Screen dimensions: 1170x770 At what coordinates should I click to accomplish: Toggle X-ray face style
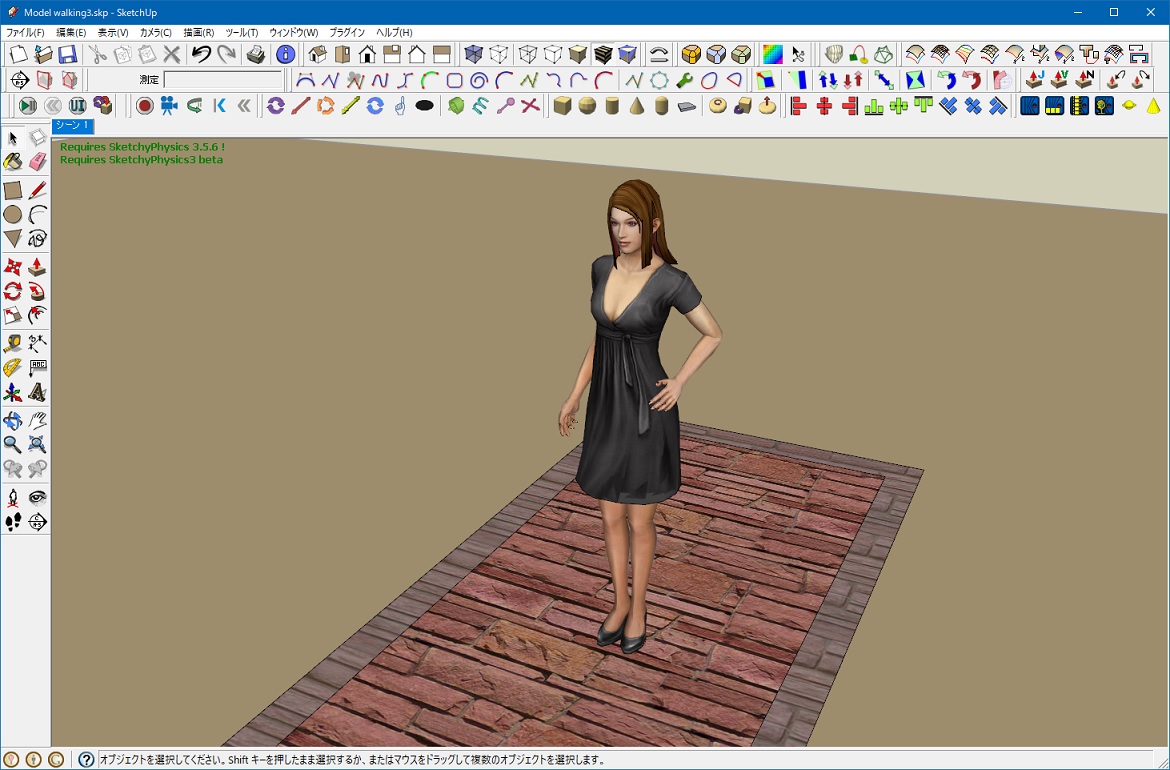click(473, 54)
